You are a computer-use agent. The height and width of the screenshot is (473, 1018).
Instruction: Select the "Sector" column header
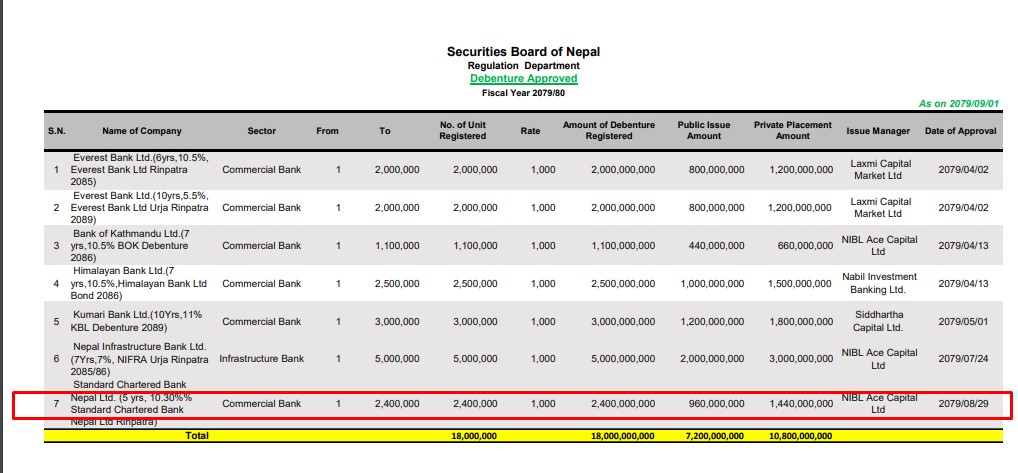point(261,131)
